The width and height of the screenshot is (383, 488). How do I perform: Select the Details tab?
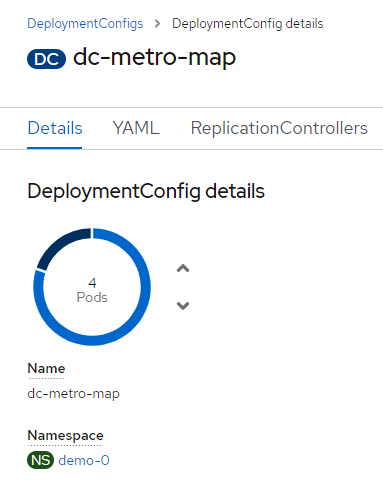click(x=55, y=128)
